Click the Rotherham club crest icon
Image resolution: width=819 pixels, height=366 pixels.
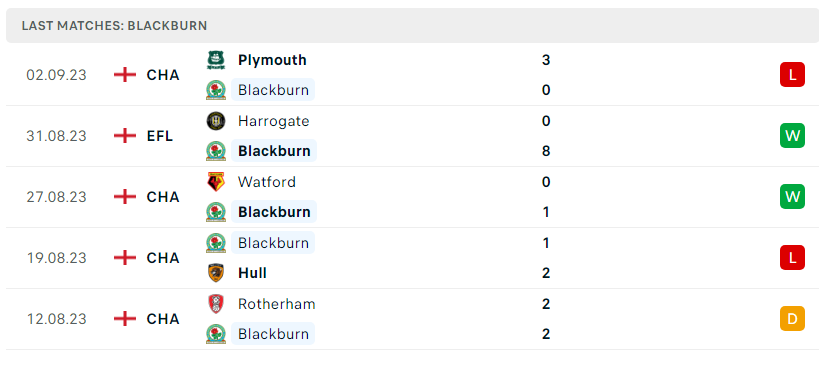click(216, 304)
